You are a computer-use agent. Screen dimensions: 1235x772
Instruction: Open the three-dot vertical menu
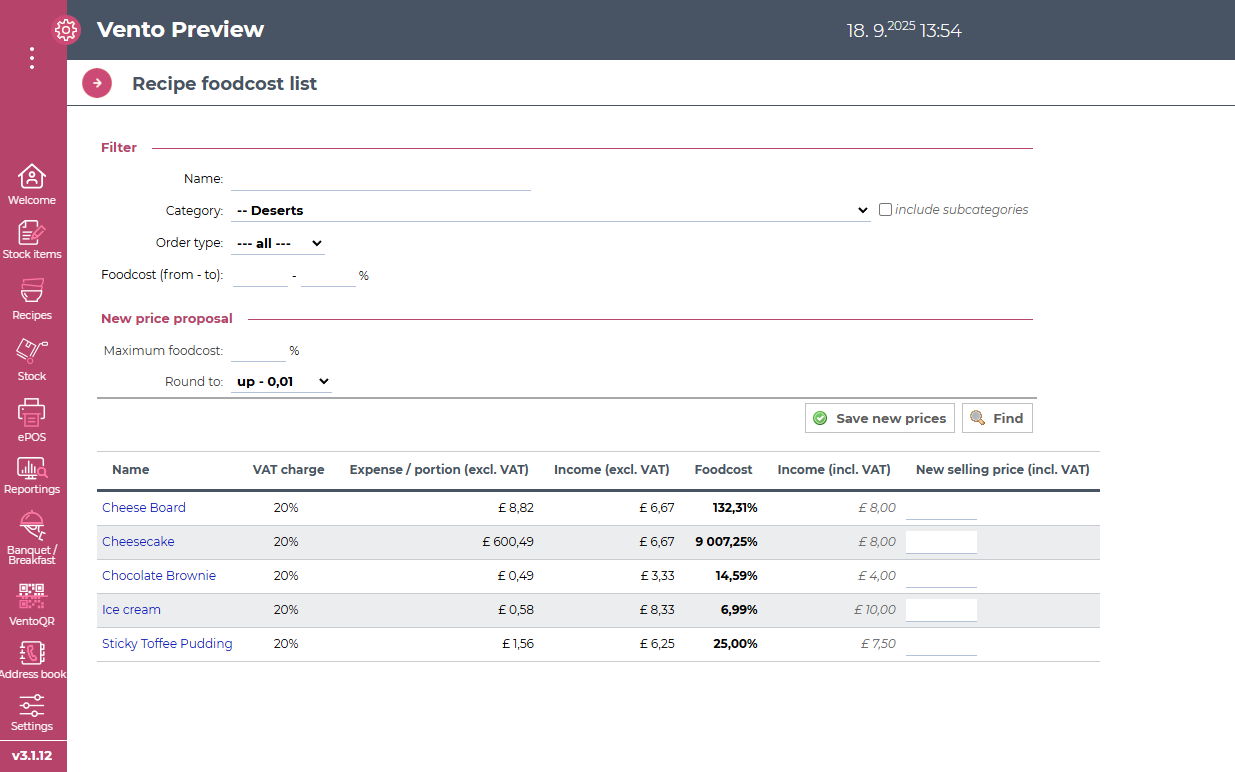point(32,58)
